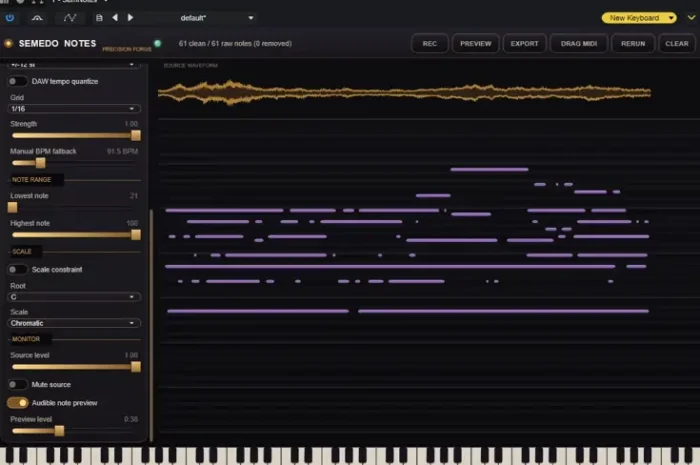This screenshot has width=700, height=465.
Task: Click the Source level slider
Action: [x=76, y=367]
